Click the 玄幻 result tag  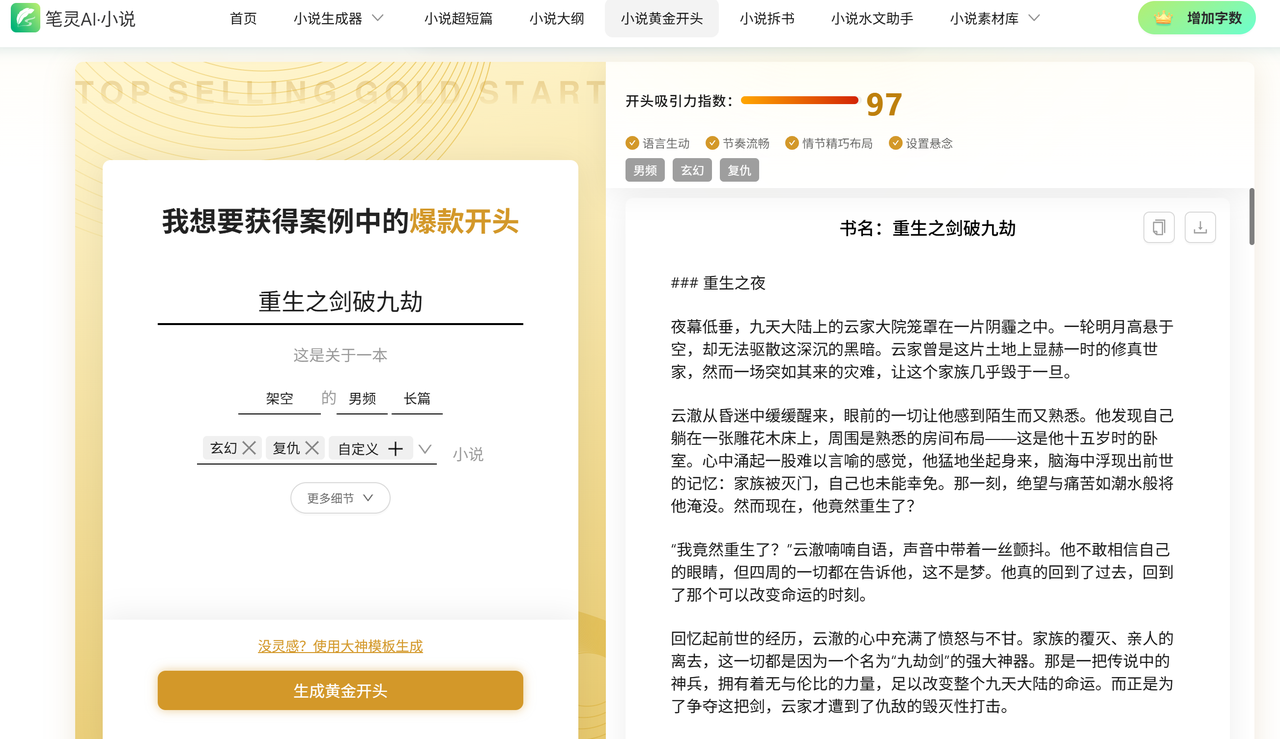tap(692, 170)
